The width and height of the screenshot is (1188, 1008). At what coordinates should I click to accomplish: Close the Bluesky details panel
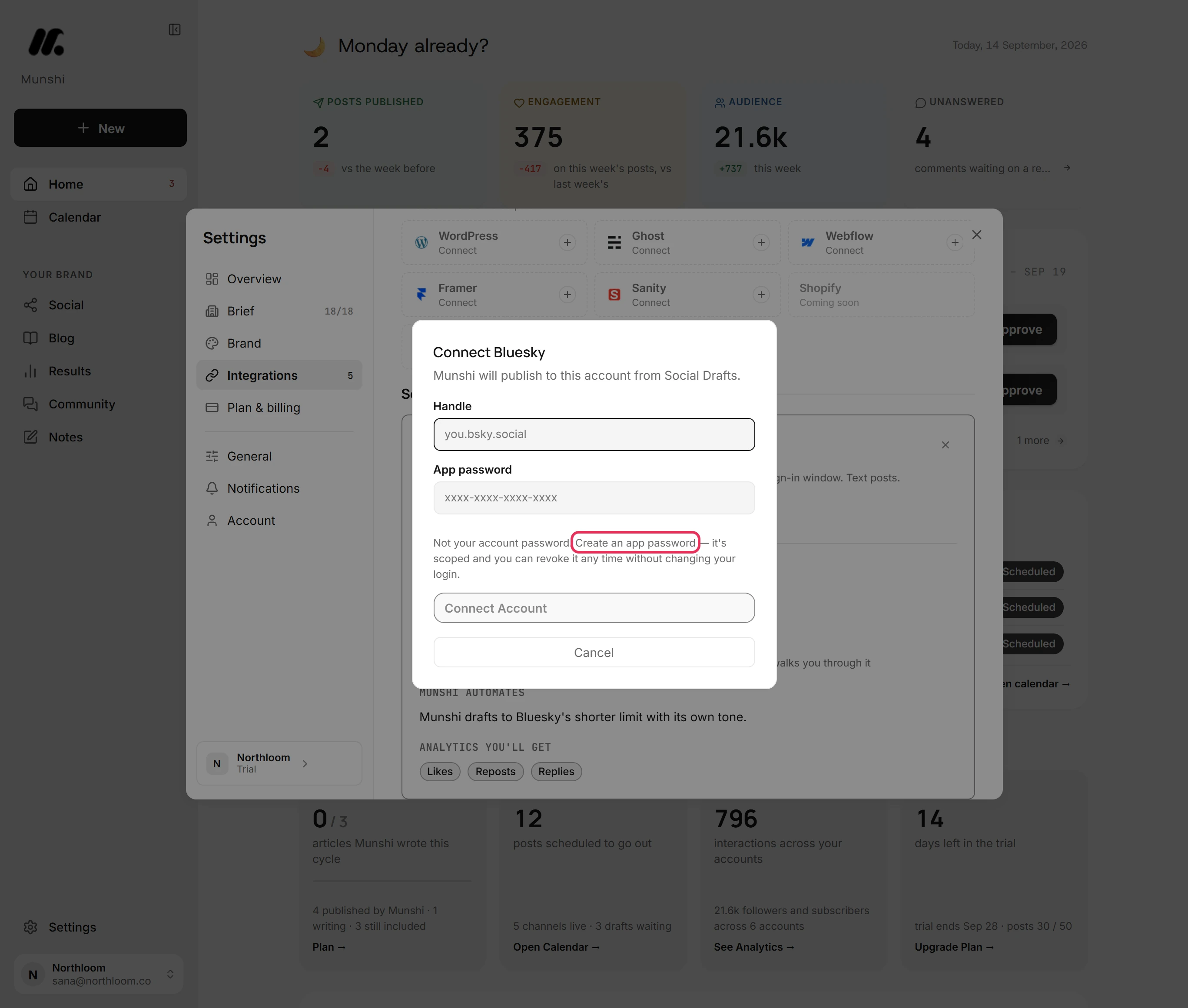[x=945, y=445]
